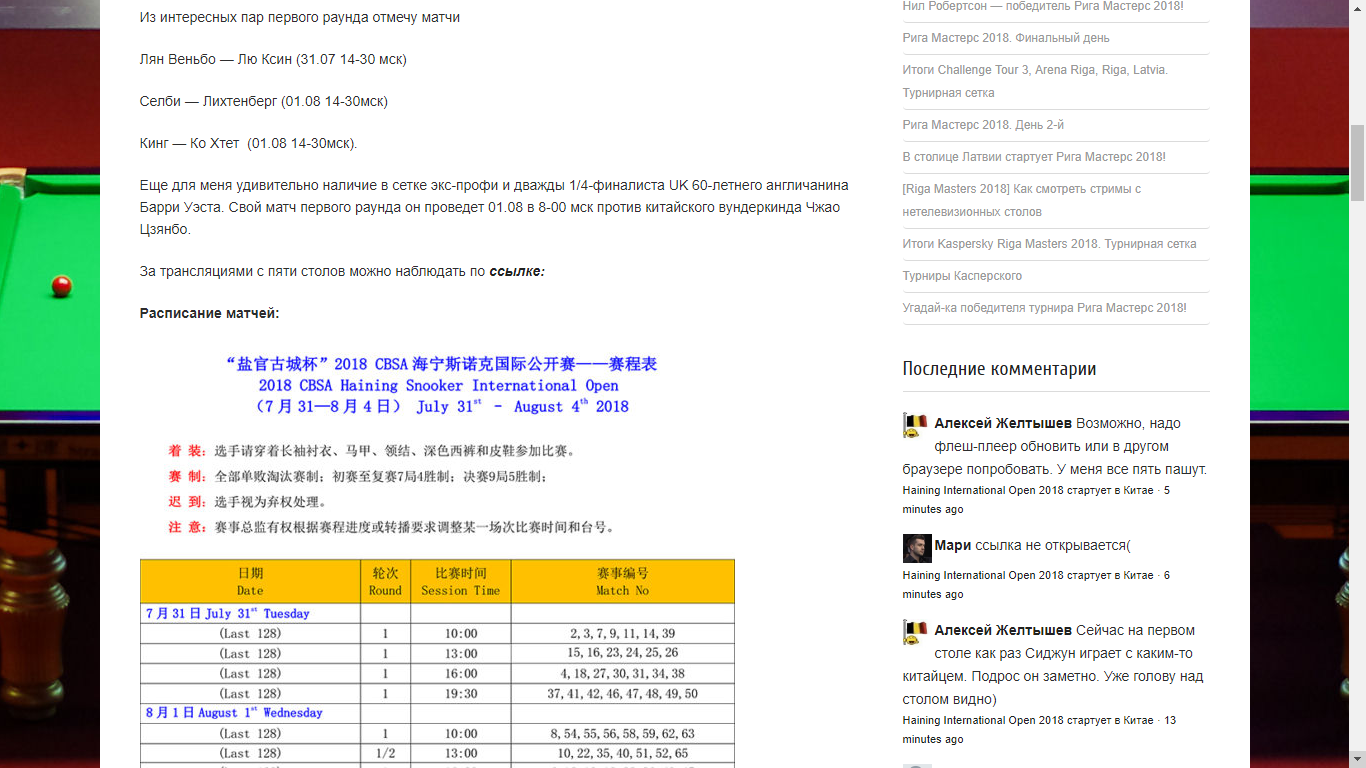
Task: Open 'Рига Мастерс 2018. Финальный день' link
Action: pos(1006,38)
